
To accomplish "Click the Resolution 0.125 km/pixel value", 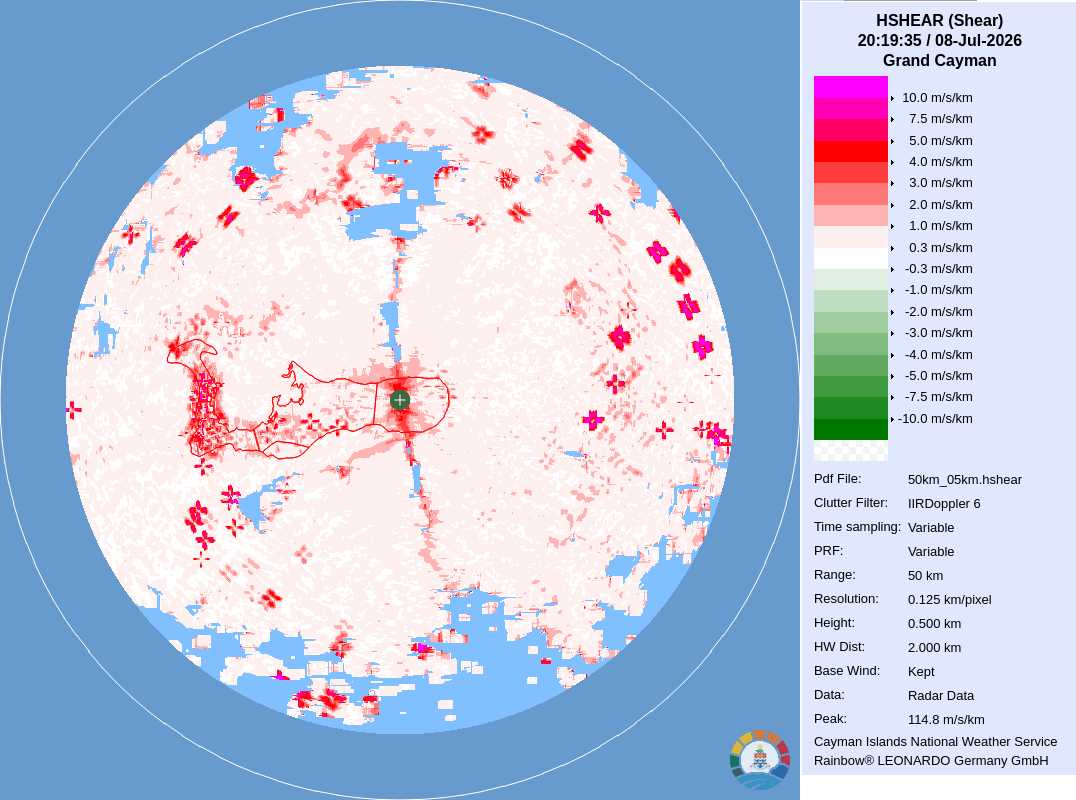I will pyautogui.click(x=949, y=600).
